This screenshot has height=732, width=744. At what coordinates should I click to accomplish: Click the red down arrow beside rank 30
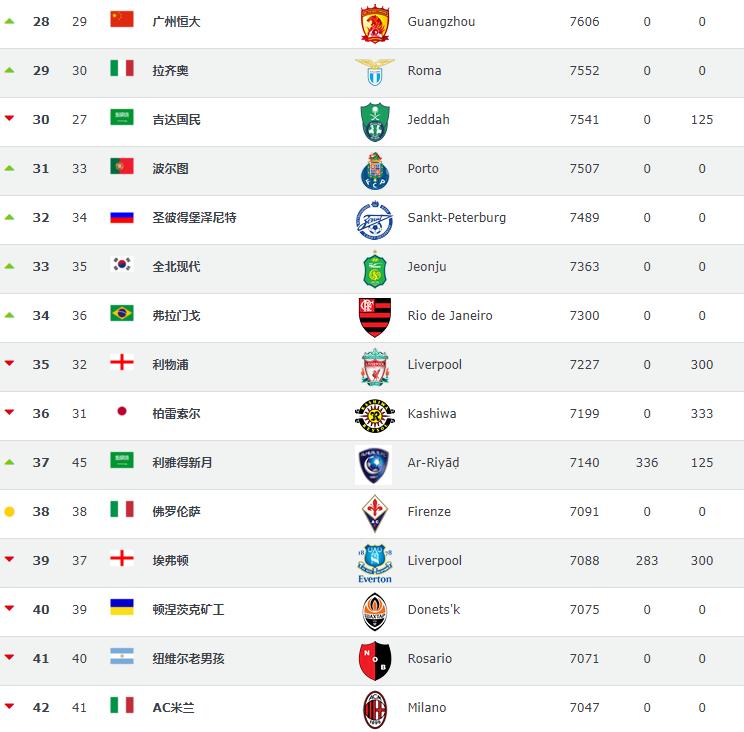9,119
